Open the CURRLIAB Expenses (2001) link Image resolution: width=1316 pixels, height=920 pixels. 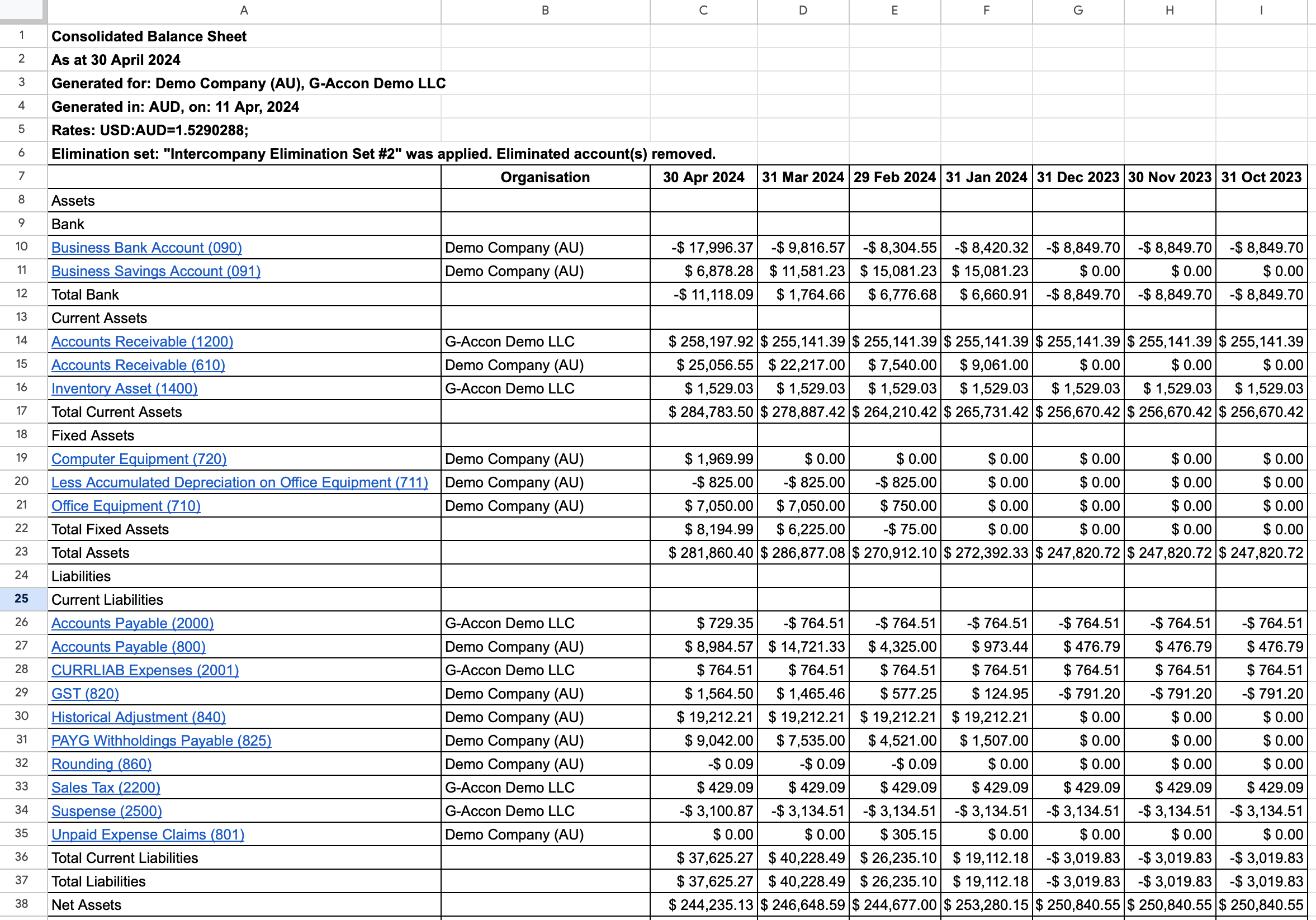click(x=145, y=670)
